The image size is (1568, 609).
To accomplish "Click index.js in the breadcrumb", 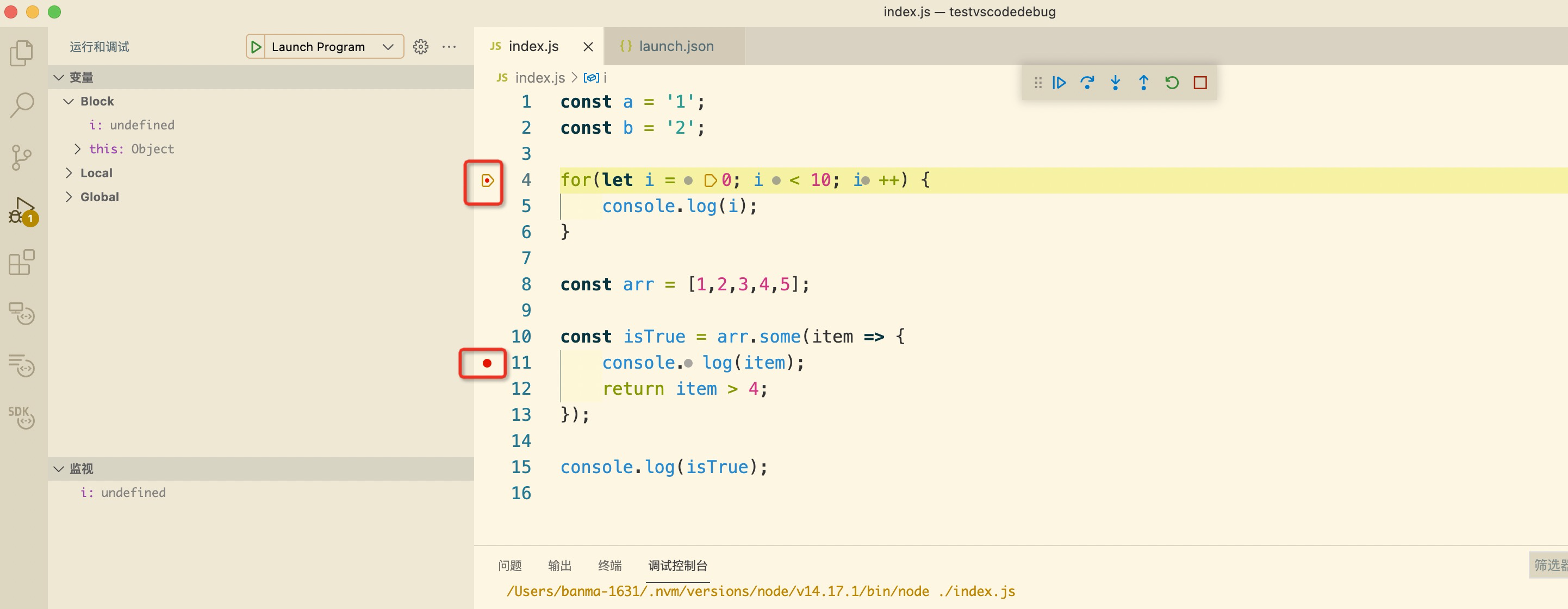I will click(x=539, y=78).
